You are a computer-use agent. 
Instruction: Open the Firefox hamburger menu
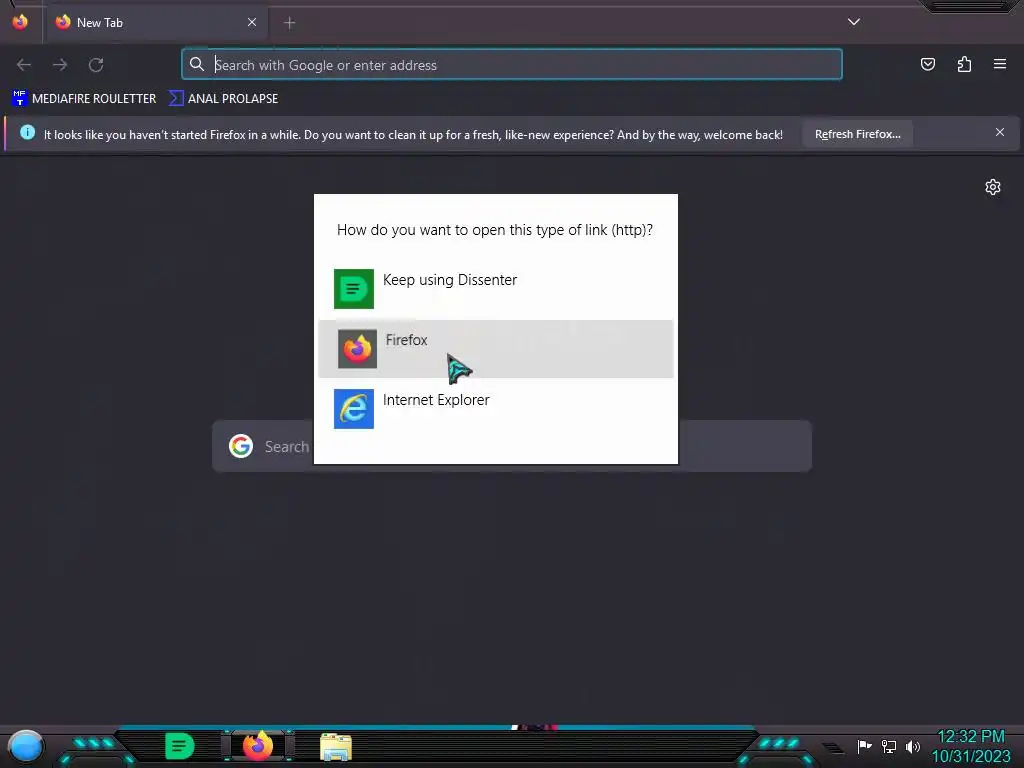(x=1000, y=64)
